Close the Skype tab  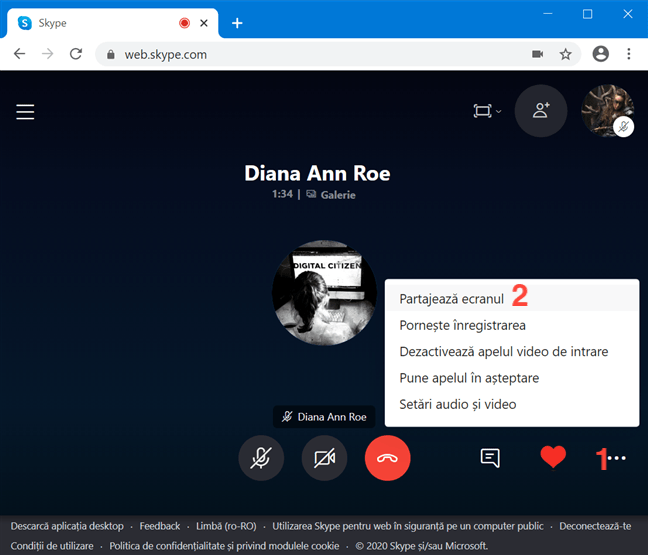(x=204, y=23)
